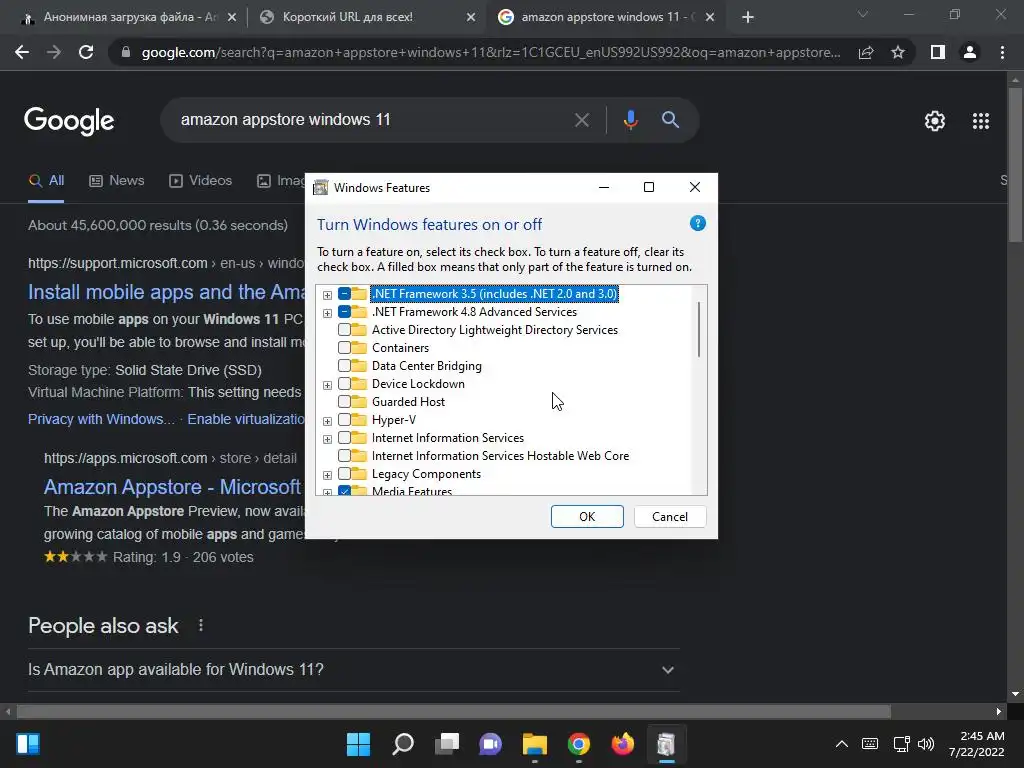The width and height of the screenshot is (1024, 768).
Task: Open Widgets icon on taskbar
Action: pyautogui.click(x=28, y=744)
